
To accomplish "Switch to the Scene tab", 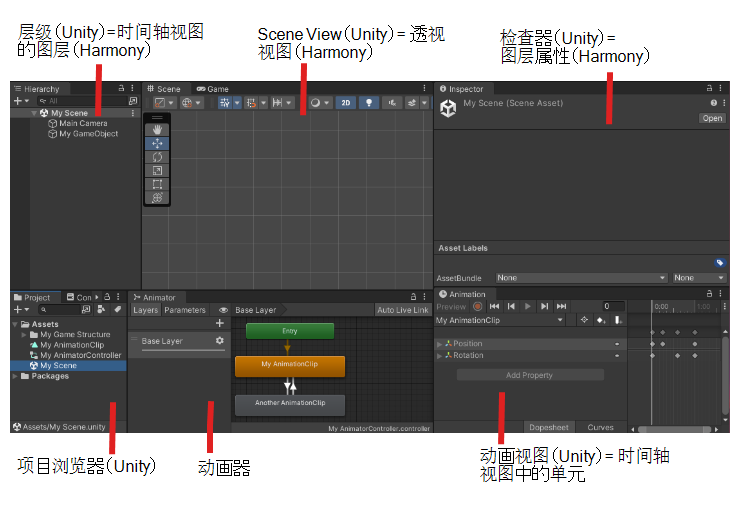I will (163, 89).
